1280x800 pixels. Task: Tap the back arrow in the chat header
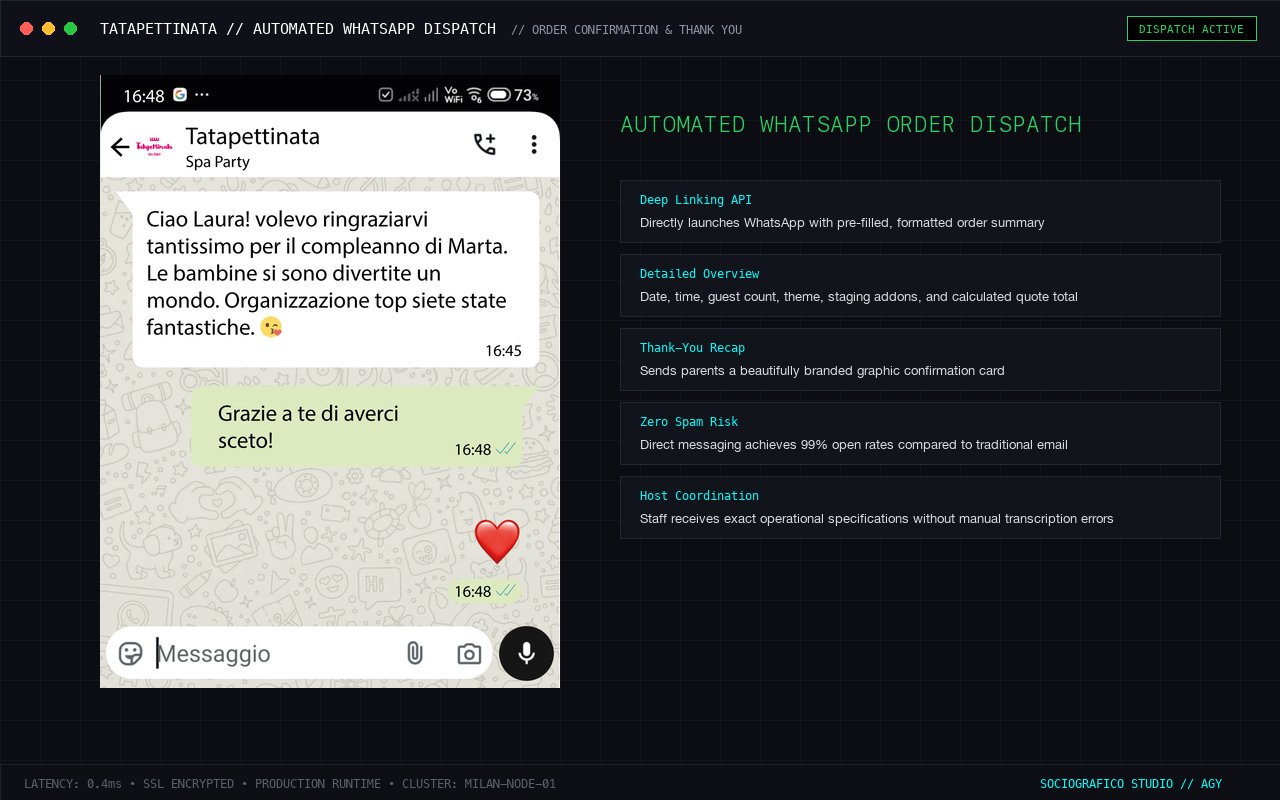pyautogui.click(x=120, y=147)
